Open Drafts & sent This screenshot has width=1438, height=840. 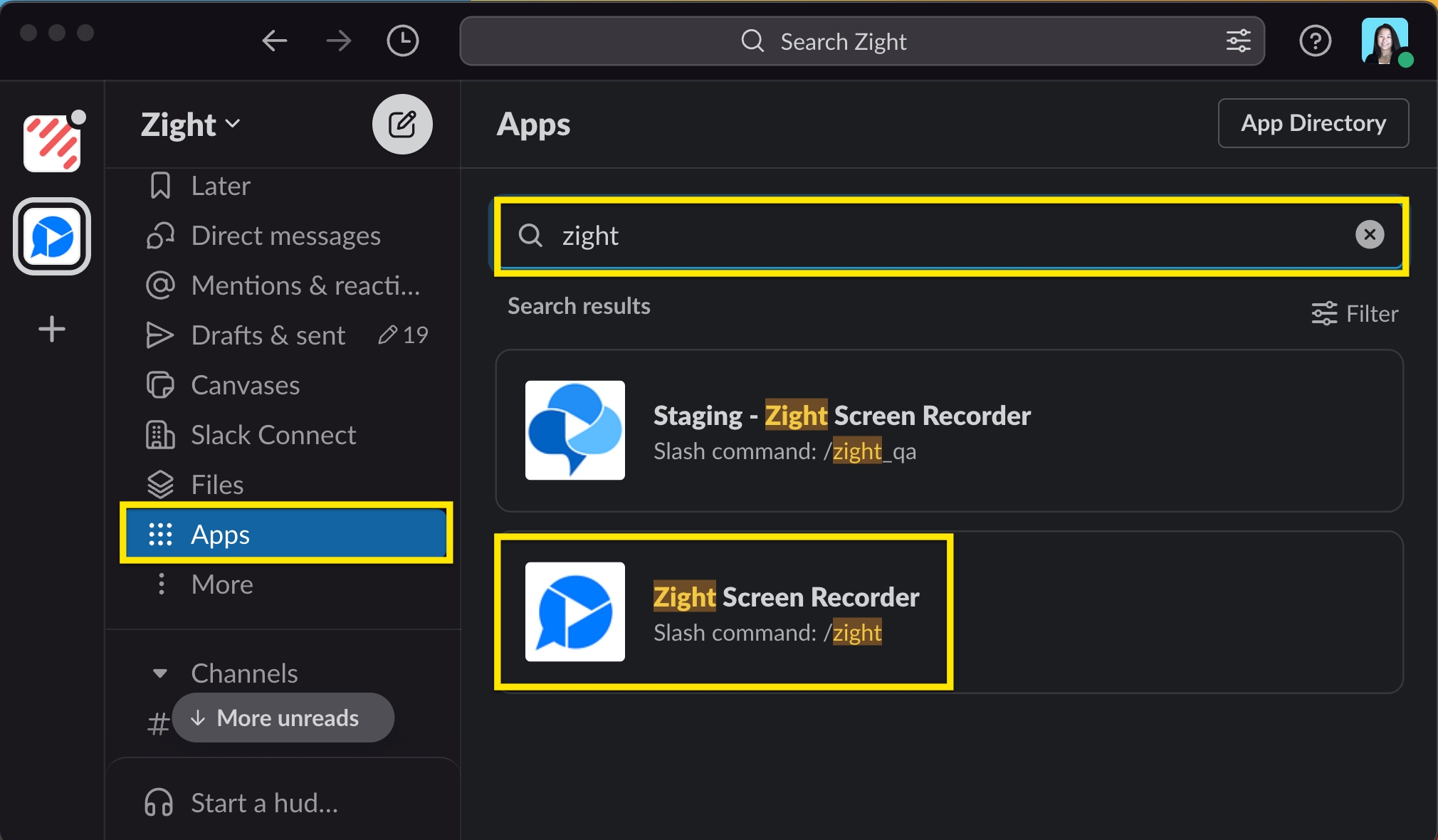pos(285,335)
